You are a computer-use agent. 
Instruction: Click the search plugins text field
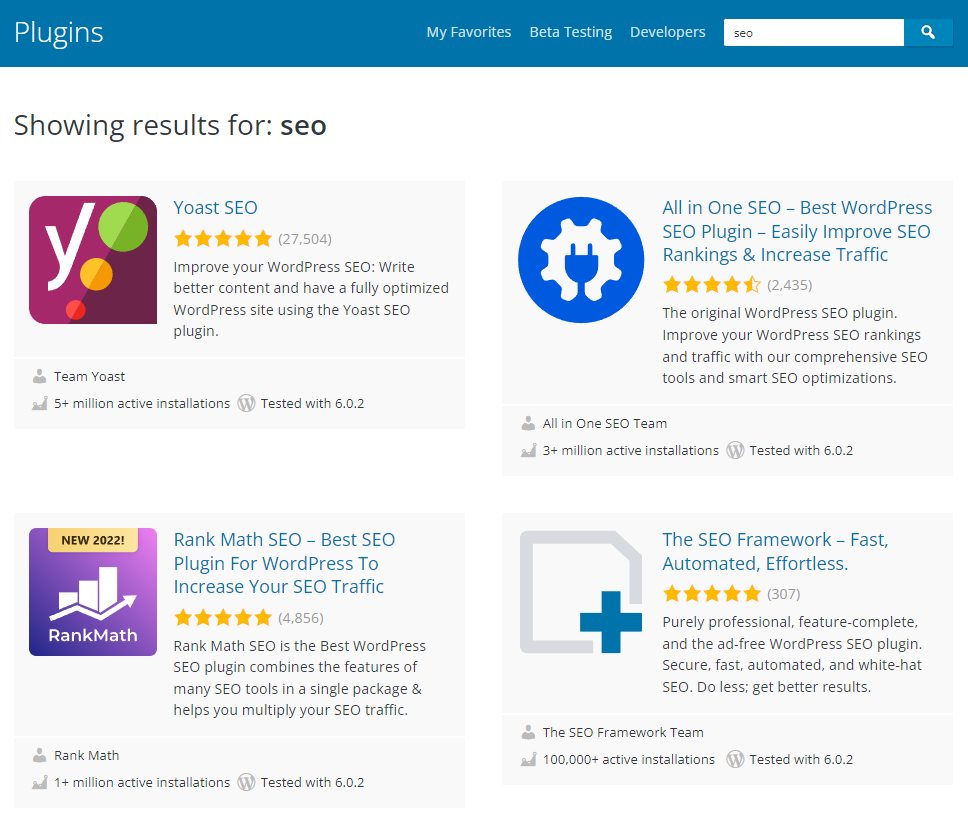tap(813, 33)
